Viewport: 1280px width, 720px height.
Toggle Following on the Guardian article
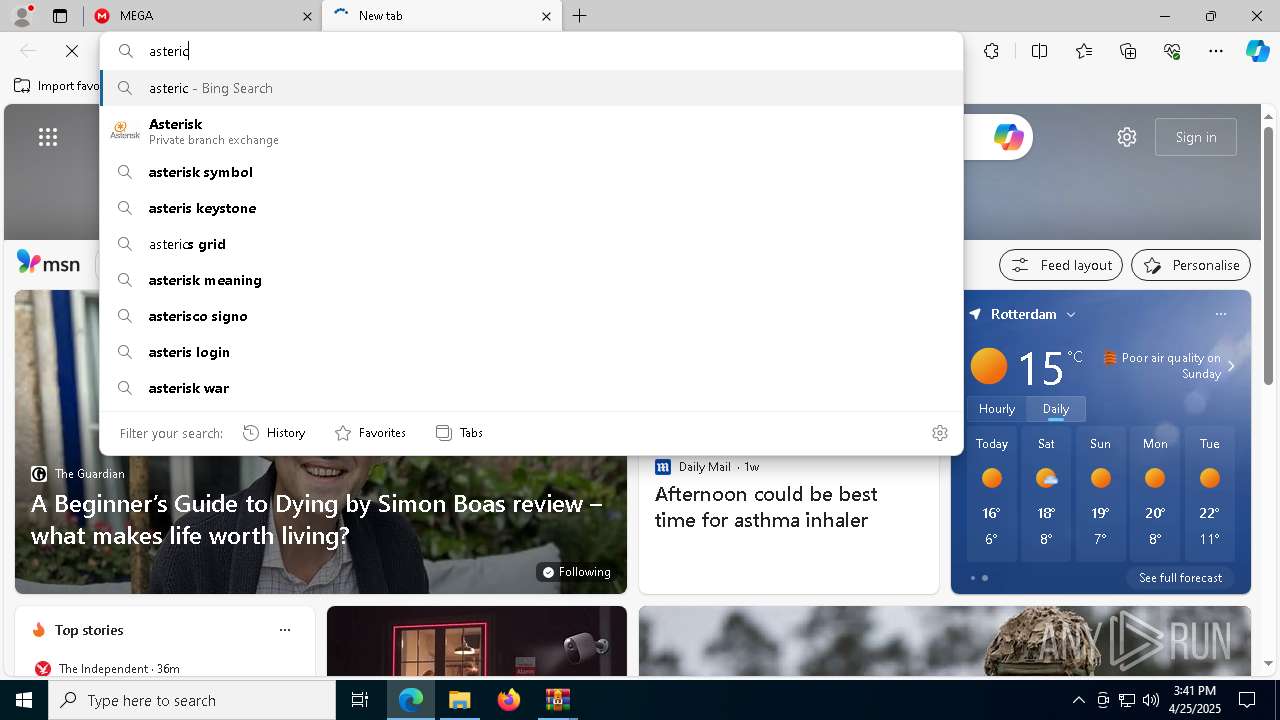tap(575, 572)
